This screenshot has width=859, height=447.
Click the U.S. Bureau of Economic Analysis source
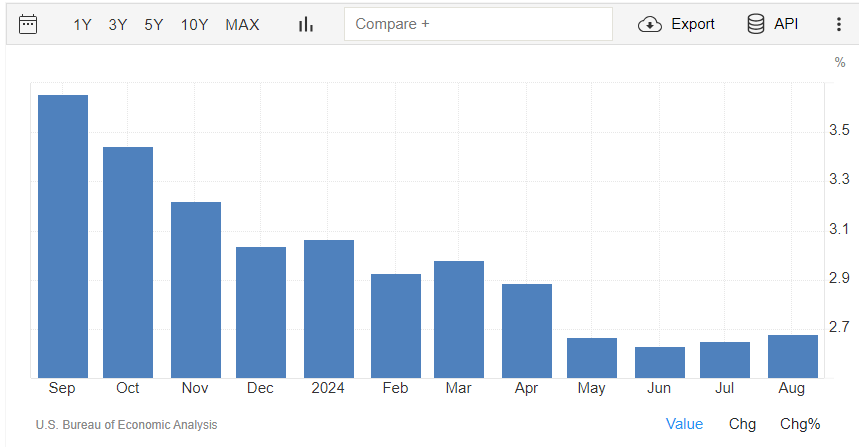[x=127, y=425]
